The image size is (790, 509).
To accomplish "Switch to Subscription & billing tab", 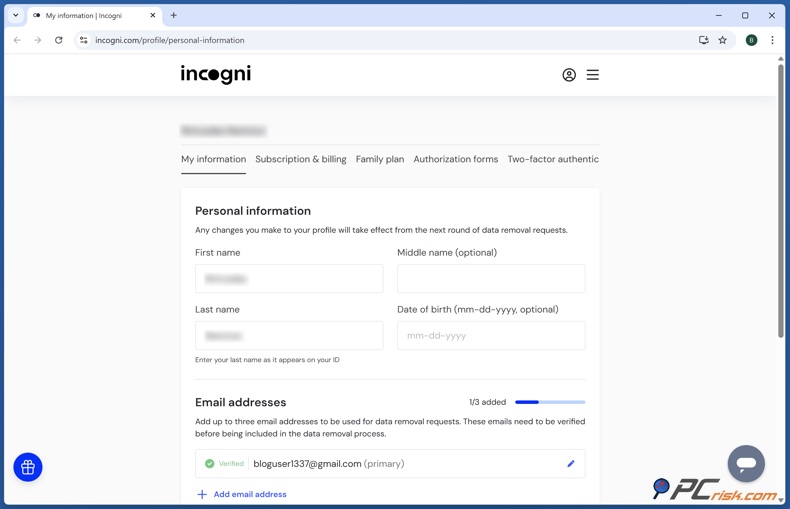I will coord(300,159).
